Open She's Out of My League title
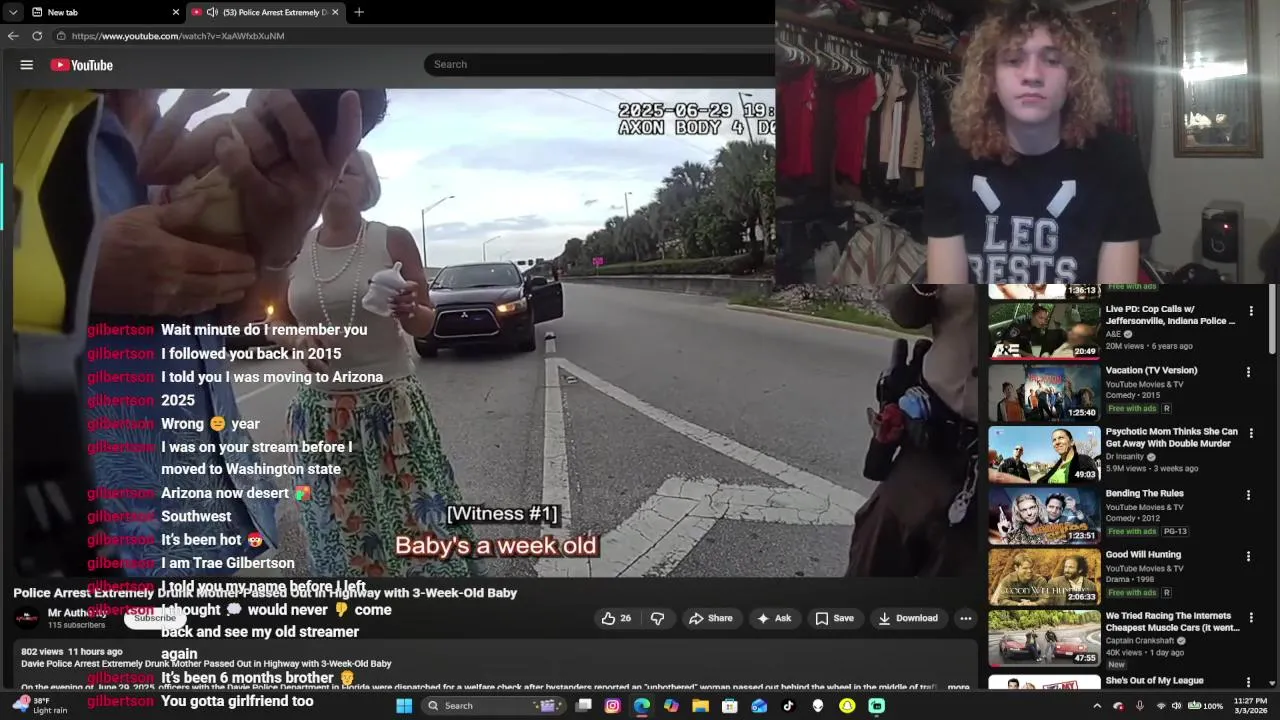Screen dimensions: 1280x720 tap(1154, 681)
